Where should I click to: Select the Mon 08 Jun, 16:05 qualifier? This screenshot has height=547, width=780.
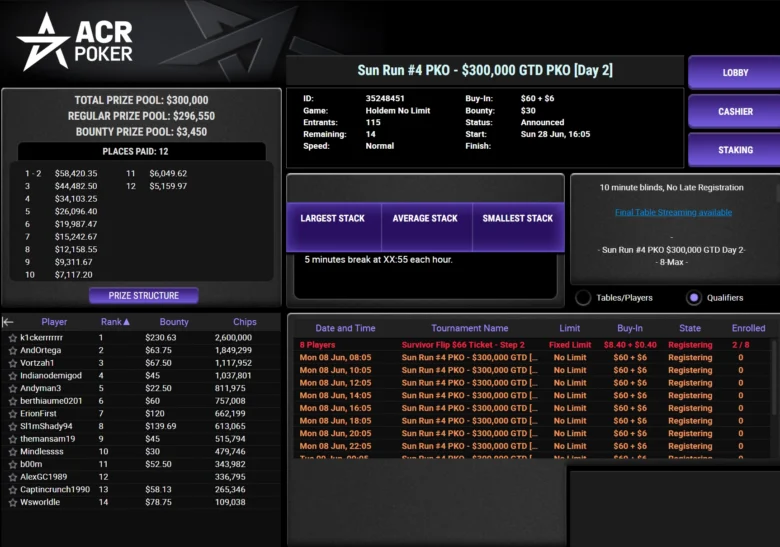pos(532,408)
